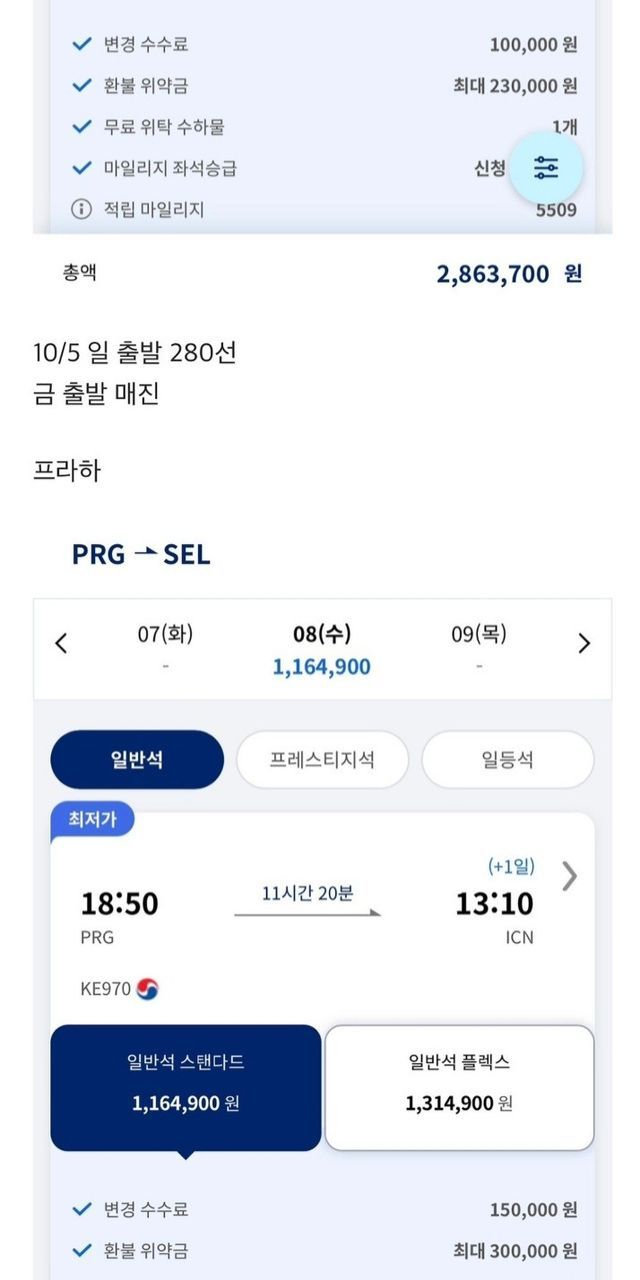Select the 일반석 플렉스 fare option
The width and height of the screenshot is (640, 1280).
click(x=459, y=1086)
